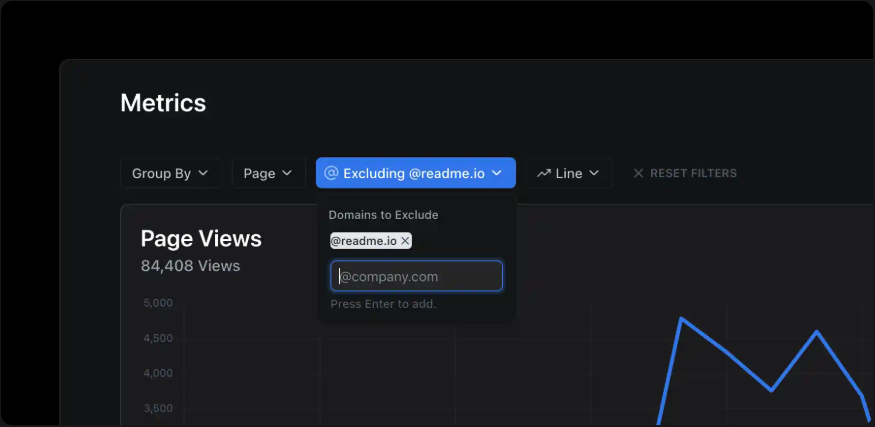Open the Group By dropdown
This screenshot has height=427, width=875.
[170, 173]
